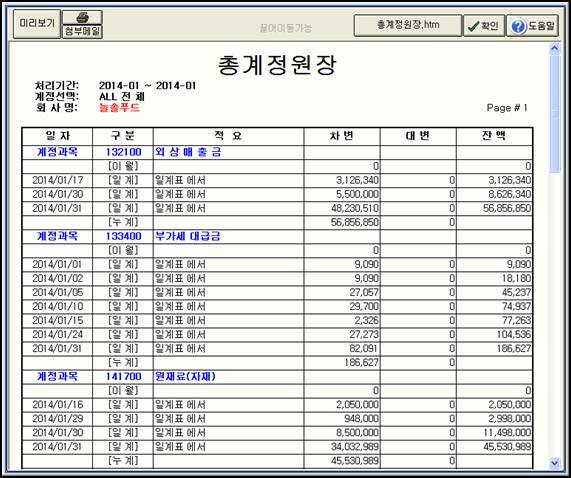Viewport: 571px width, 478px height.
Task: Click the 2014/01/17 date entry row
Action: pyautogui.click(x=277, y=180)
